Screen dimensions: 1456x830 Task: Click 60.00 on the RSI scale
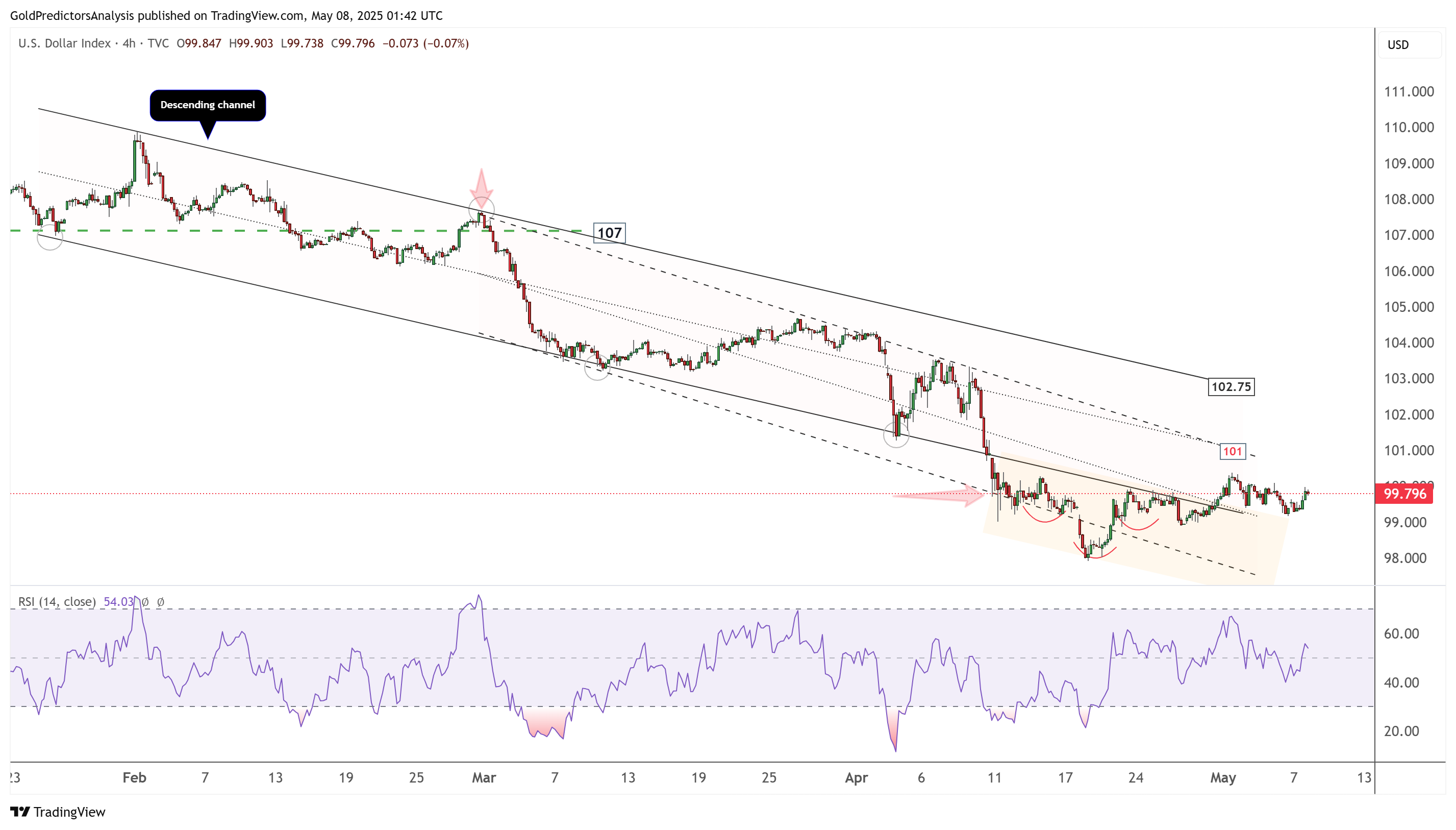1401,633
